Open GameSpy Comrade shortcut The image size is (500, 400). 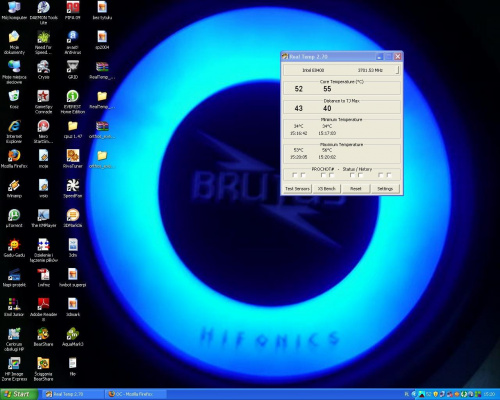(43, 102)
